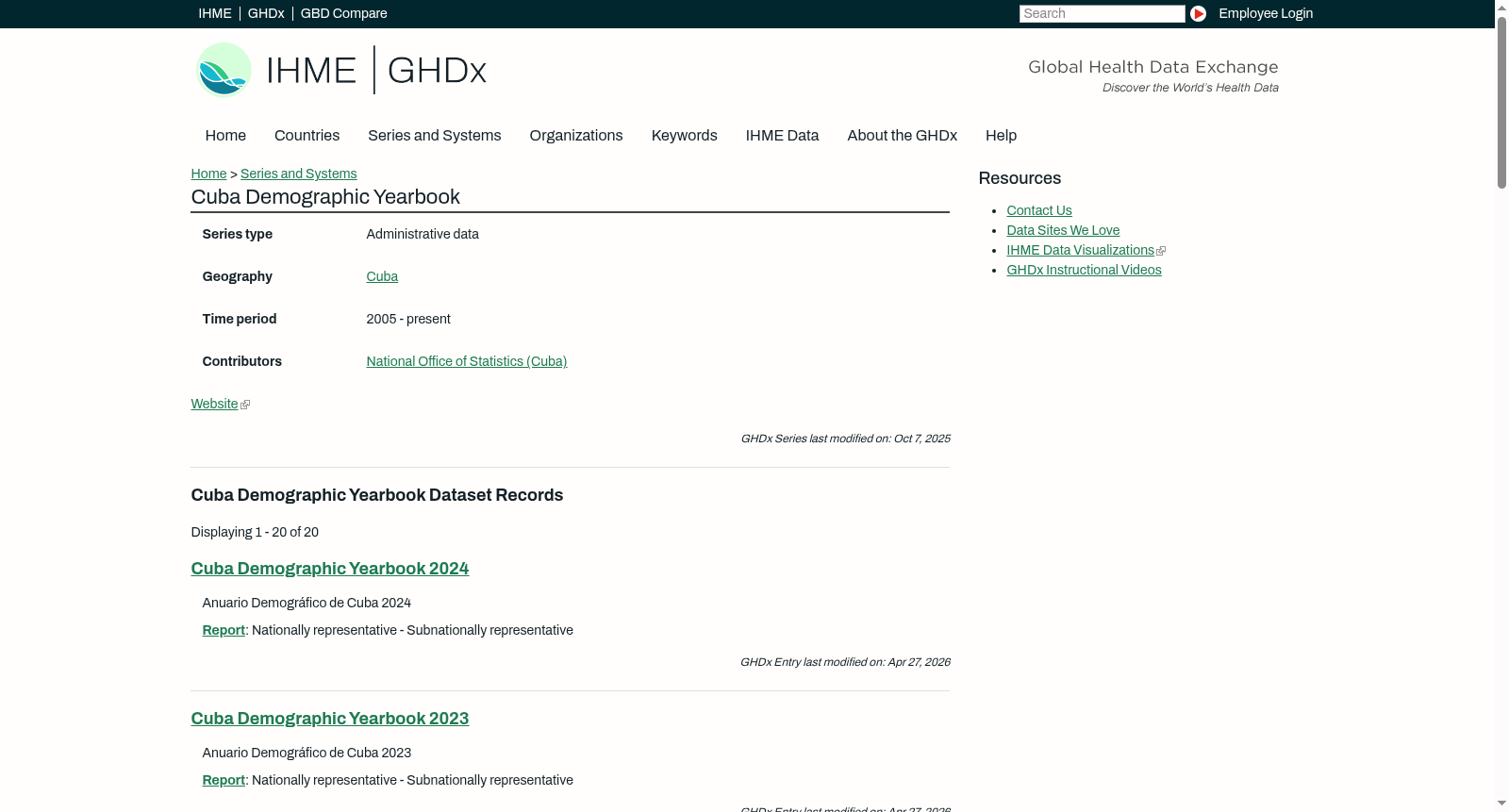
Task: Click 'Anuario Demográfico de Cuba 2024' text
Action: click(x=307, y=603)
